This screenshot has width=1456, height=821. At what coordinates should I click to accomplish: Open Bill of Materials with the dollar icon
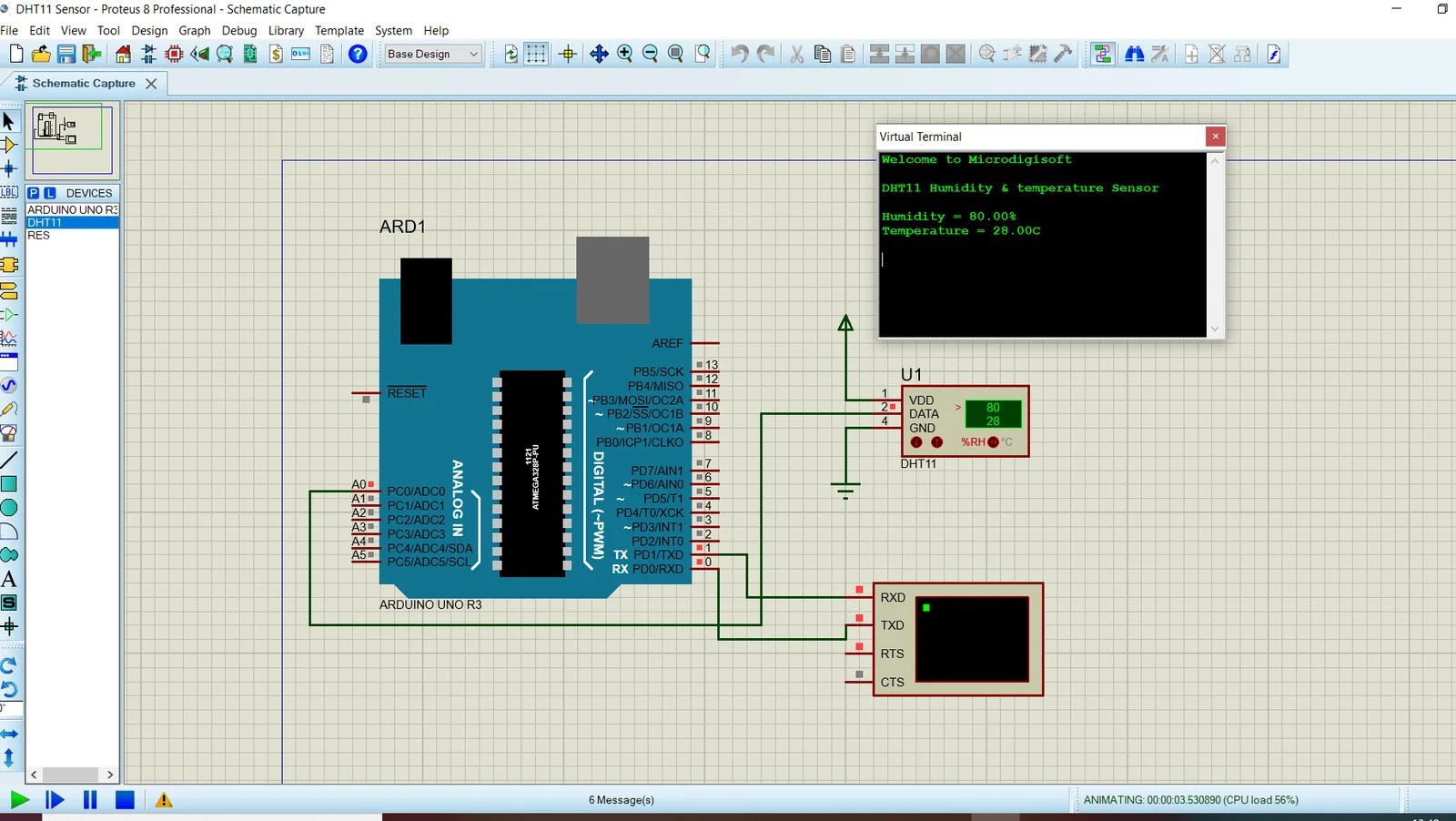click(276, 54)
